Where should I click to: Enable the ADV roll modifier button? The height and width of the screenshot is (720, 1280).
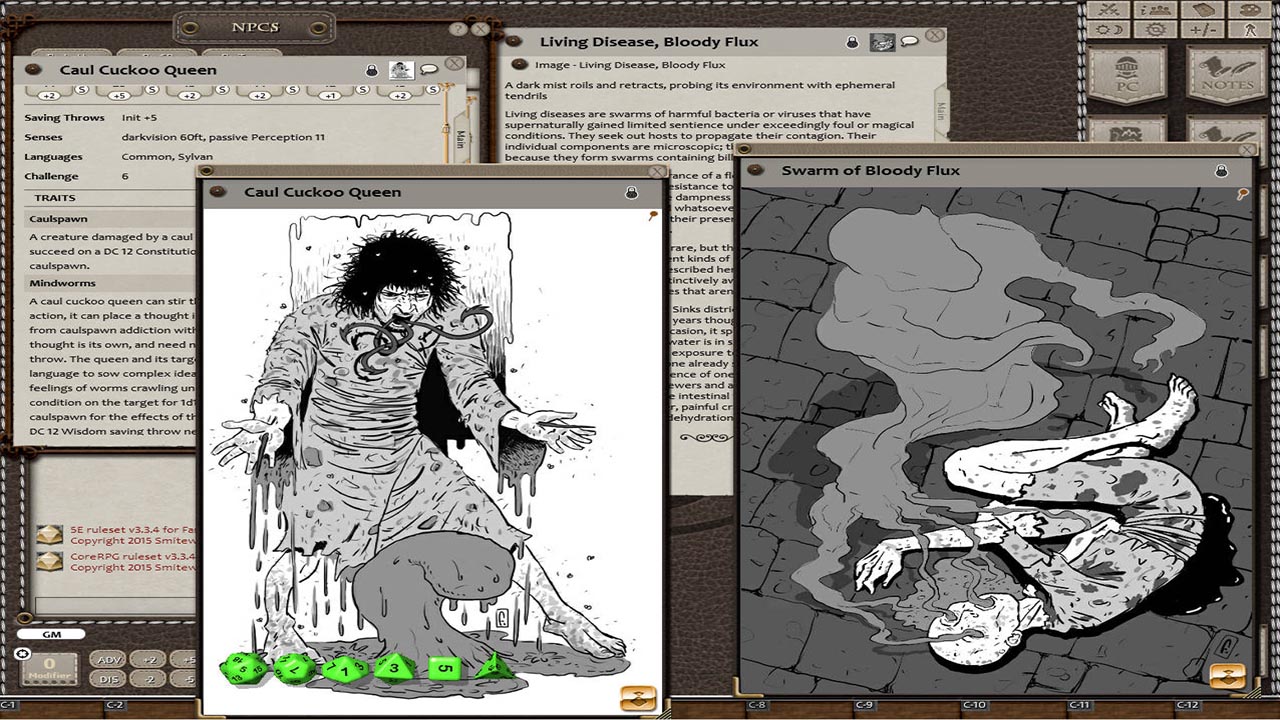(108, 660)
